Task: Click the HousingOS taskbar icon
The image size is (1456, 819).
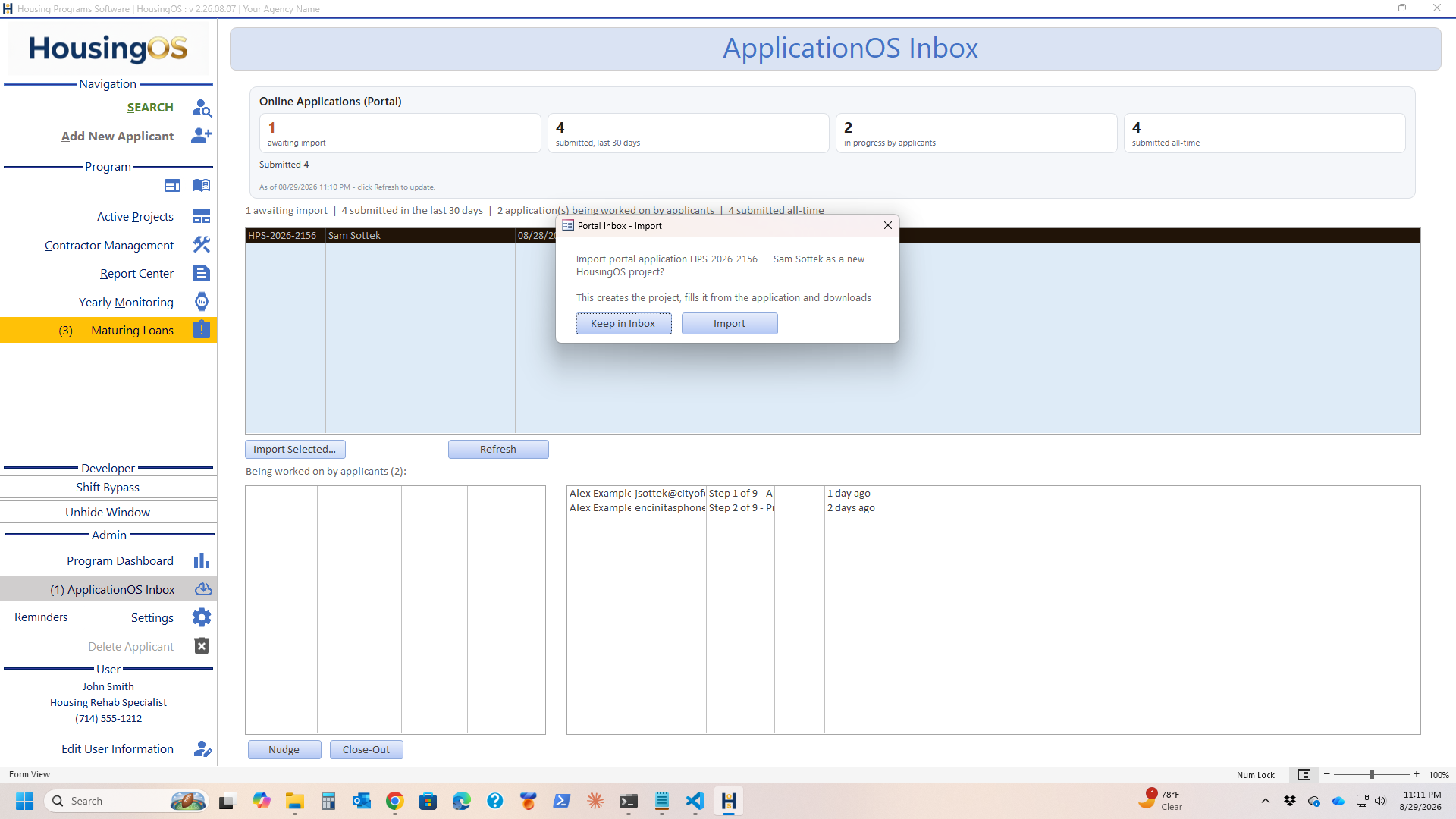Action: point(729,801)
